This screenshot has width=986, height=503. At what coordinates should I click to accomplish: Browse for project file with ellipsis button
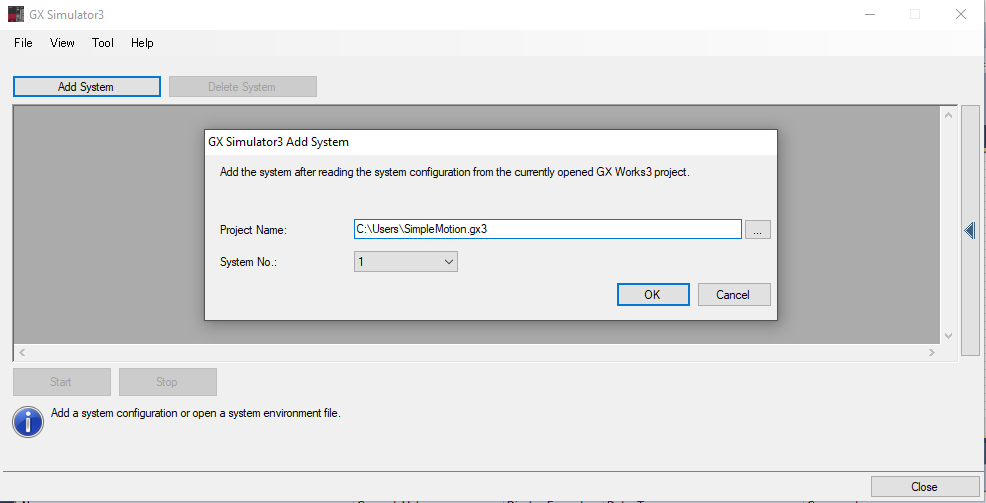coord(758,230)
